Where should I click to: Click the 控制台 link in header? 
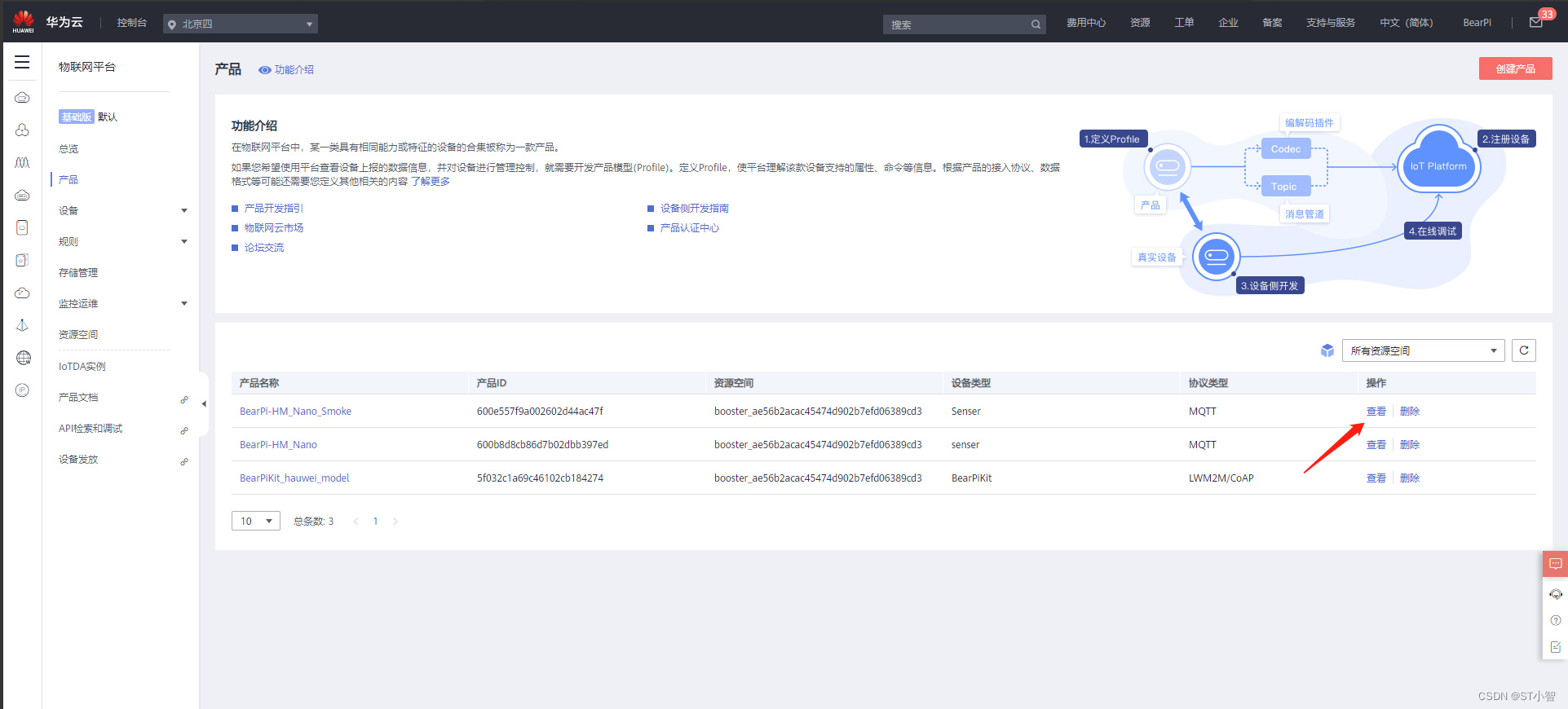[x=131, y=23]
